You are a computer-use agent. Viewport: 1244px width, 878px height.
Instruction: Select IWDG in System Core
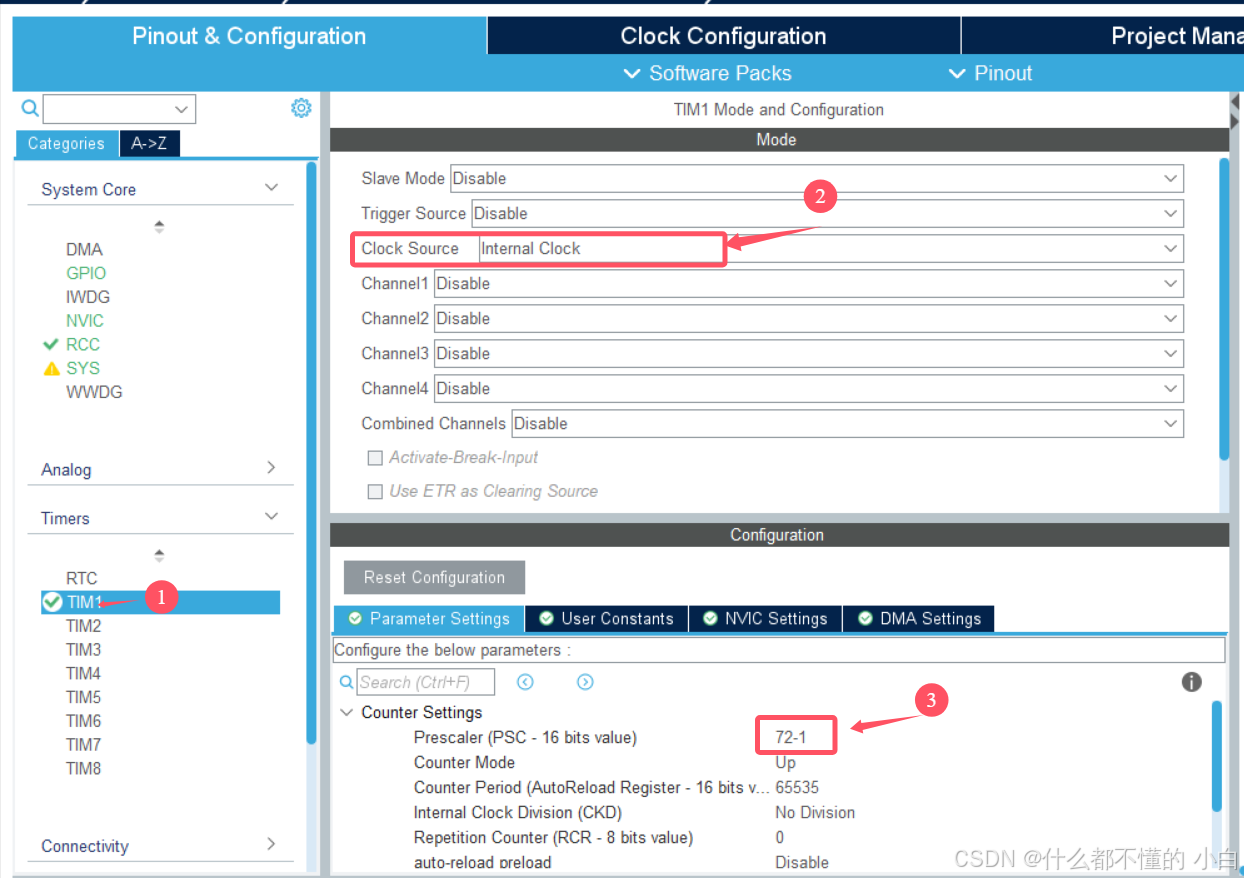(x=88, y=297)
